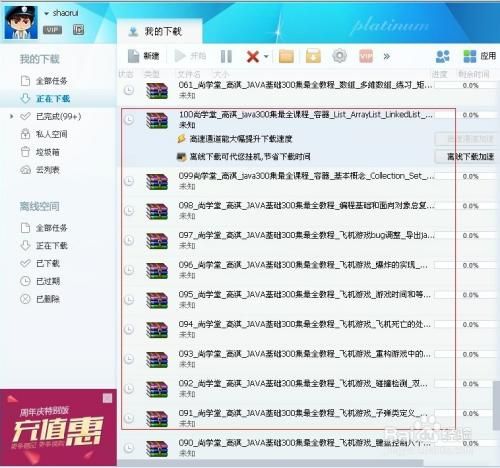Click the user avatar picture
Viewport: 500px width, 468px height.
[x=21, y=23]
